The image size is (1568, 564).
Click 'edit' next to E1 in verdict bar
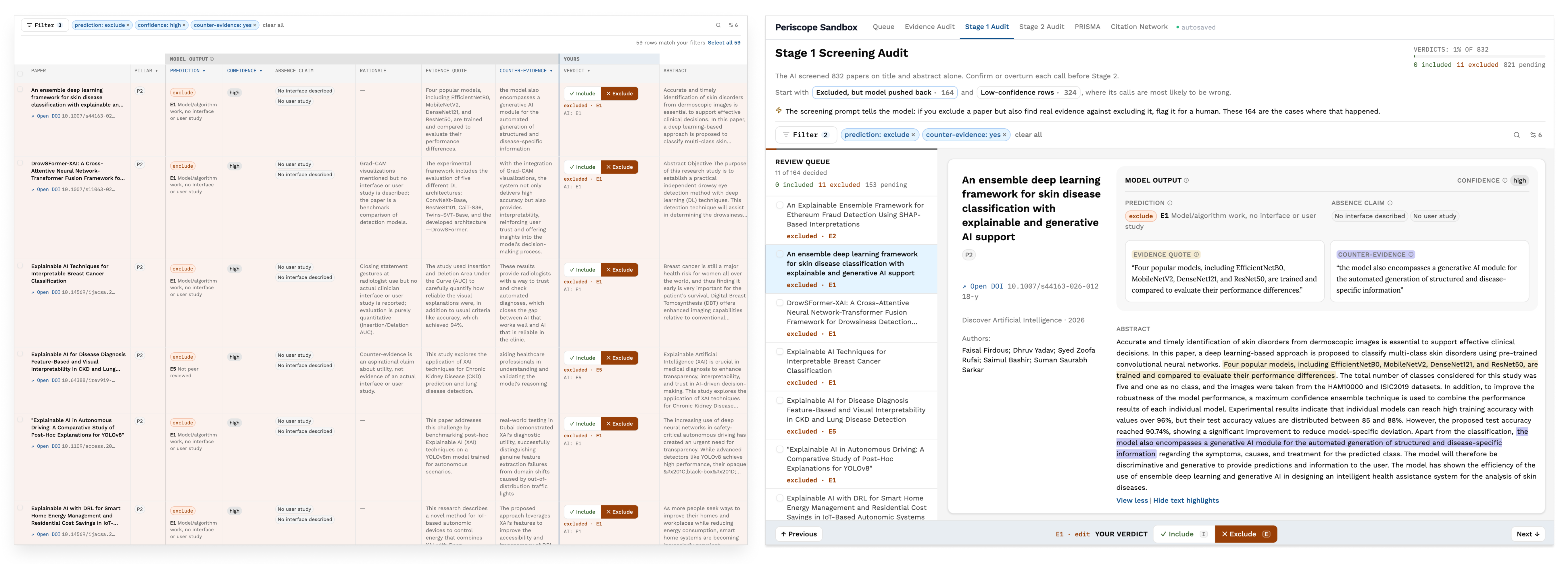click(1082, 534)
